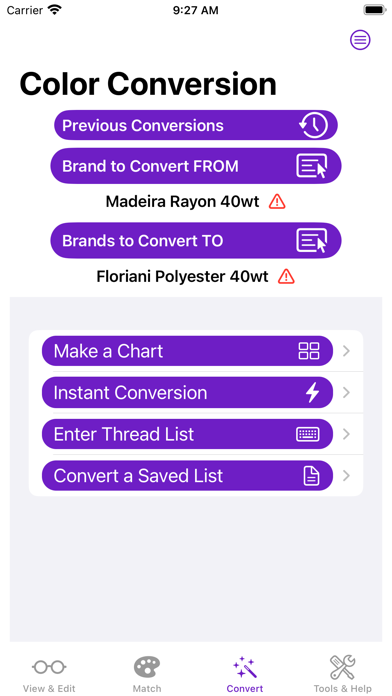Click the list-select icon on Brands to Convert TO
The height and width of the screenshot is (696, 392).
coord(312,241)
